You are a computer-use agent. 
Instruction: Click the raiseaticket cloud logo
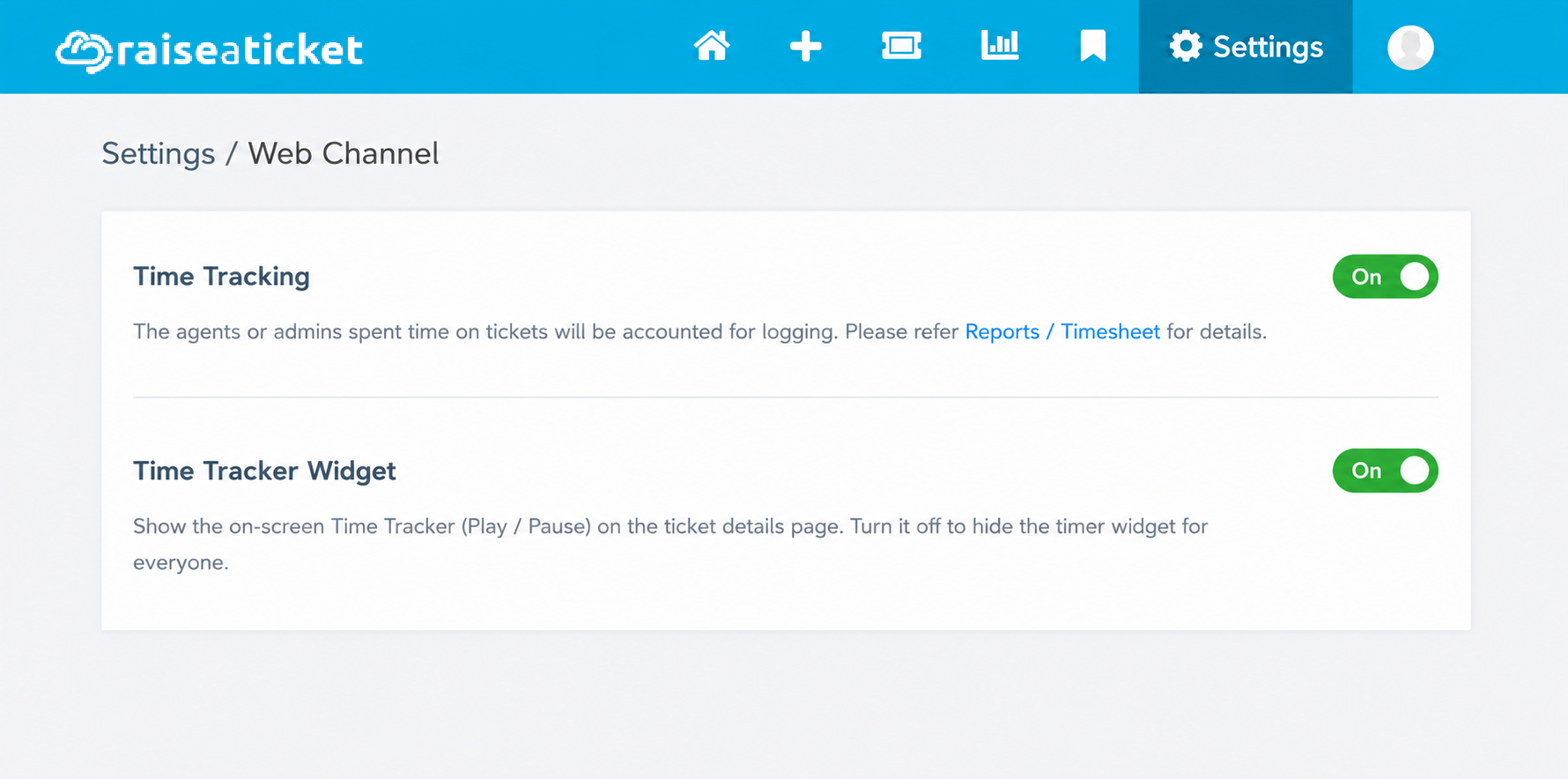[84, 51]
